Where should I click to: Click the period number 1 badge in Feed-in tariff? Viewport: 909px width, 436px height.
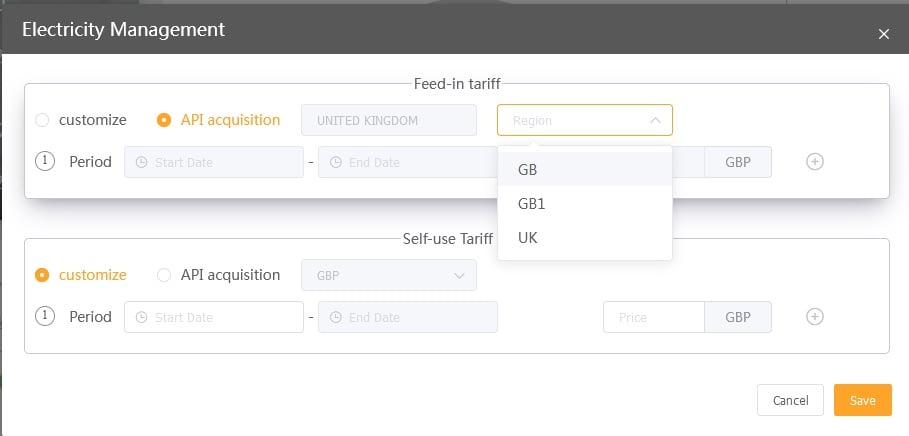point(45,161)
